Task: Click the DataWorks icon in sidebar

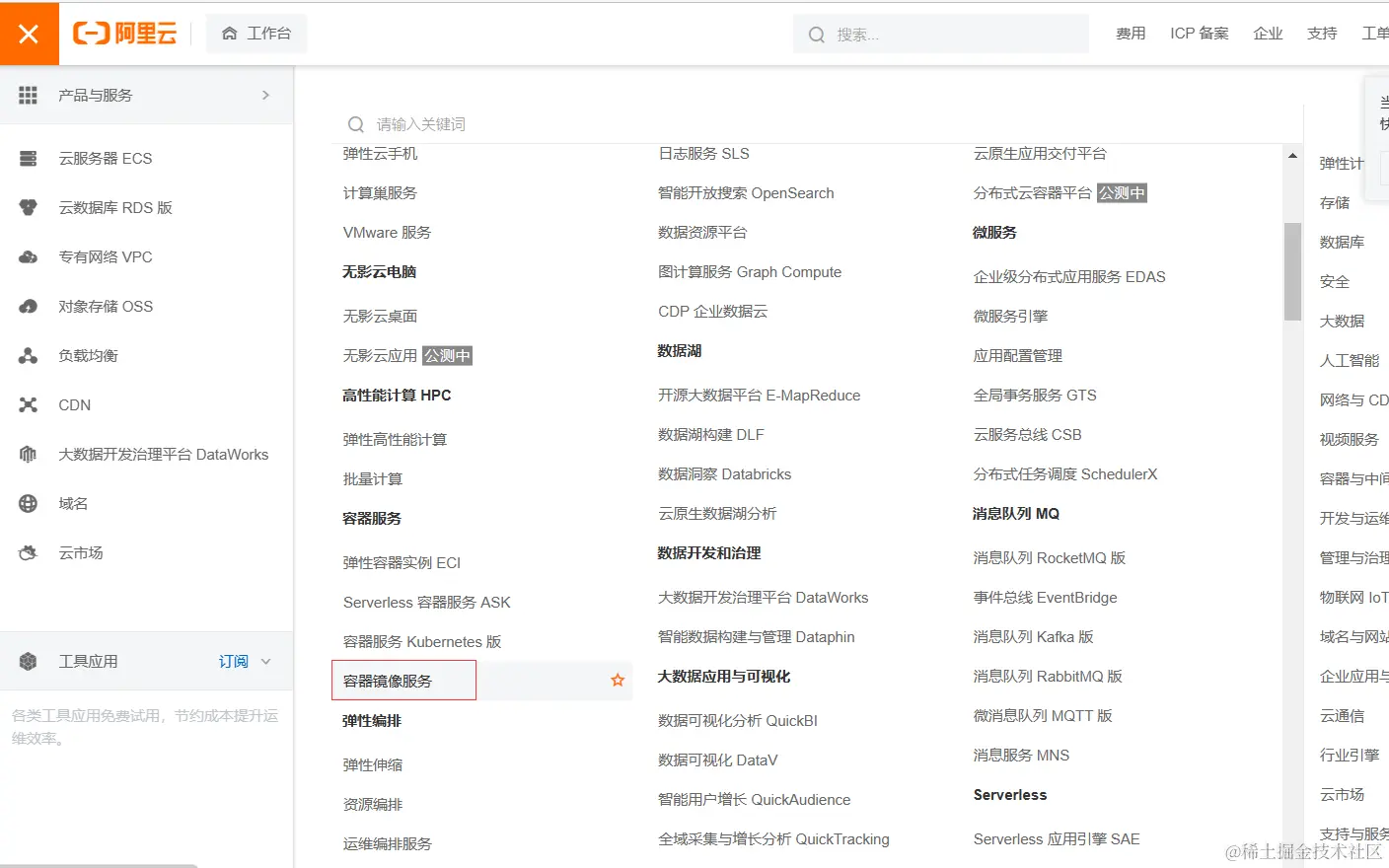Action: click(28, 454)
